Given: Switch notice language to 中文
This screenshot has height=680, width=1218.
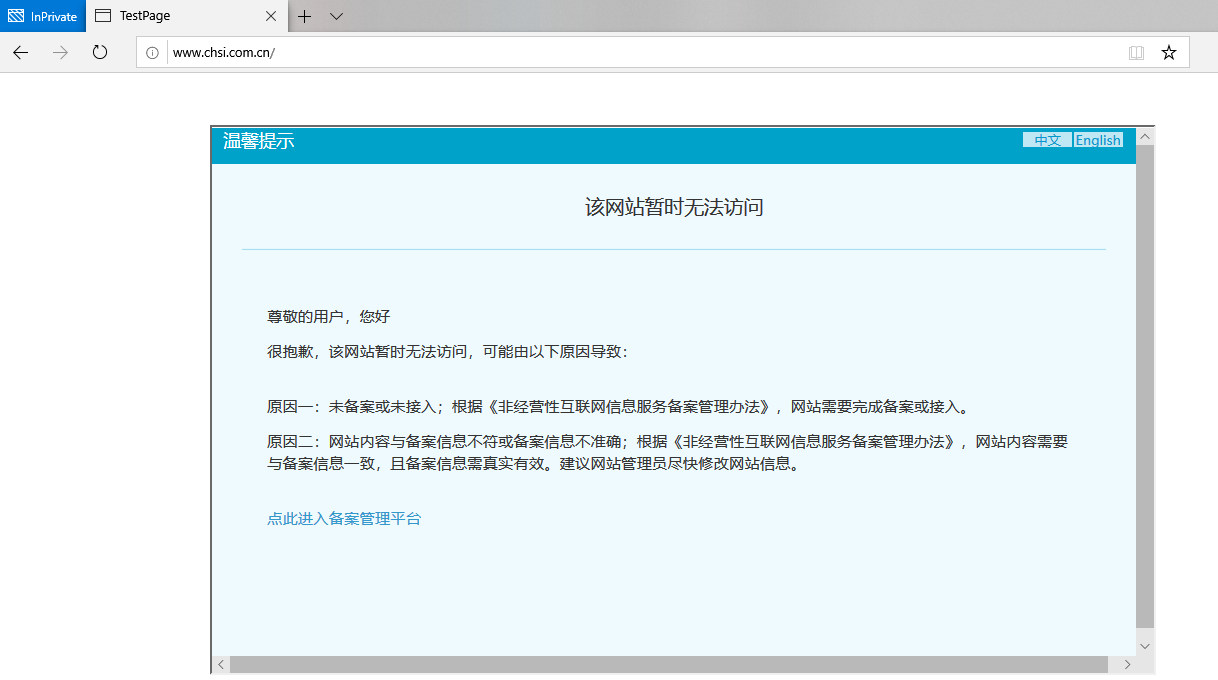Looking at the screenshot, I should pyautogui.click(x=1047, y=140).
